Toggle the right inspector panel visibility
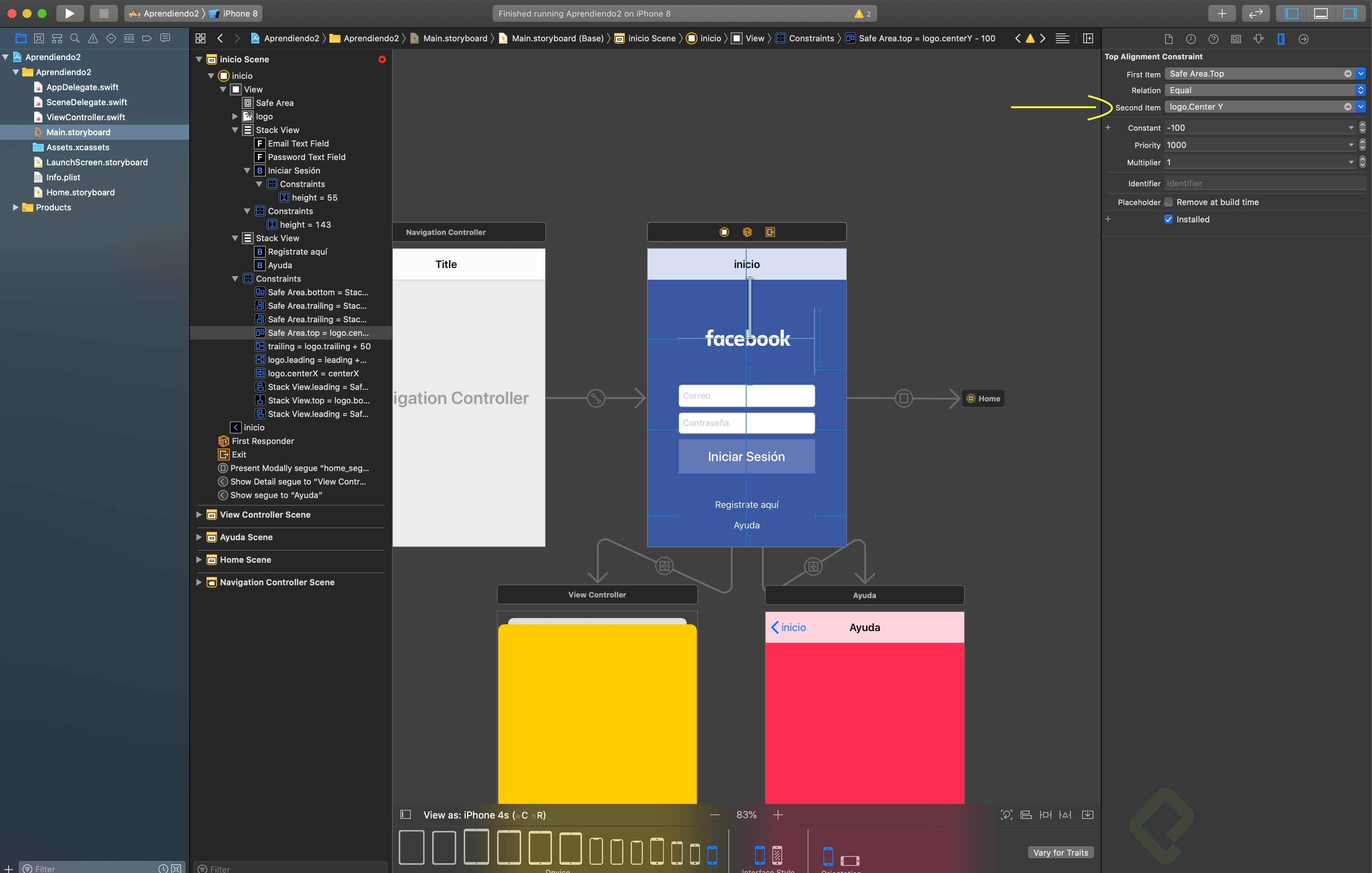Image resolution: width=1372 pixels, height=873 pixels. (1350, 13)
